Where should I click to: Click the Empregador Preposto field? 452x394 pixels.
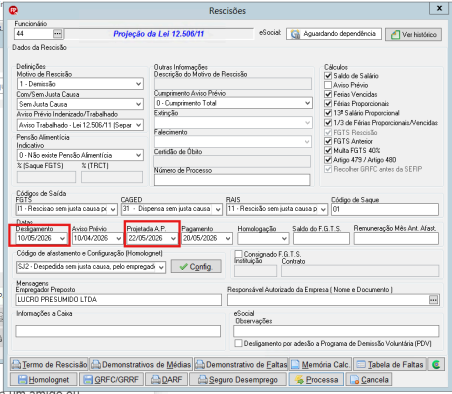tap(119, 300)
